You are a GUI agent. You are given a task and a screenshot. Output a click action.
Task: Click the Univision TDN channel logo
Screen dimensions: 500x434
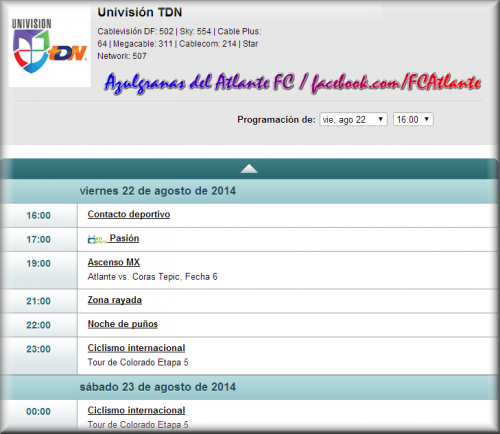click(x=49, y=47)
